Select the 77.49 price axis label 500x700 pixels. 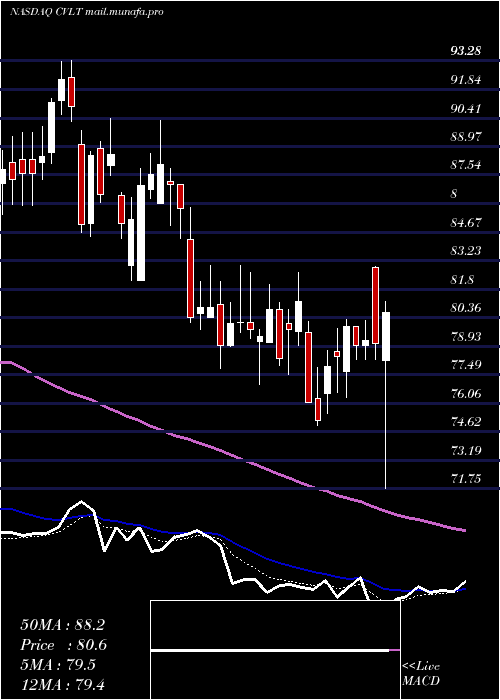tap(466, 365)
